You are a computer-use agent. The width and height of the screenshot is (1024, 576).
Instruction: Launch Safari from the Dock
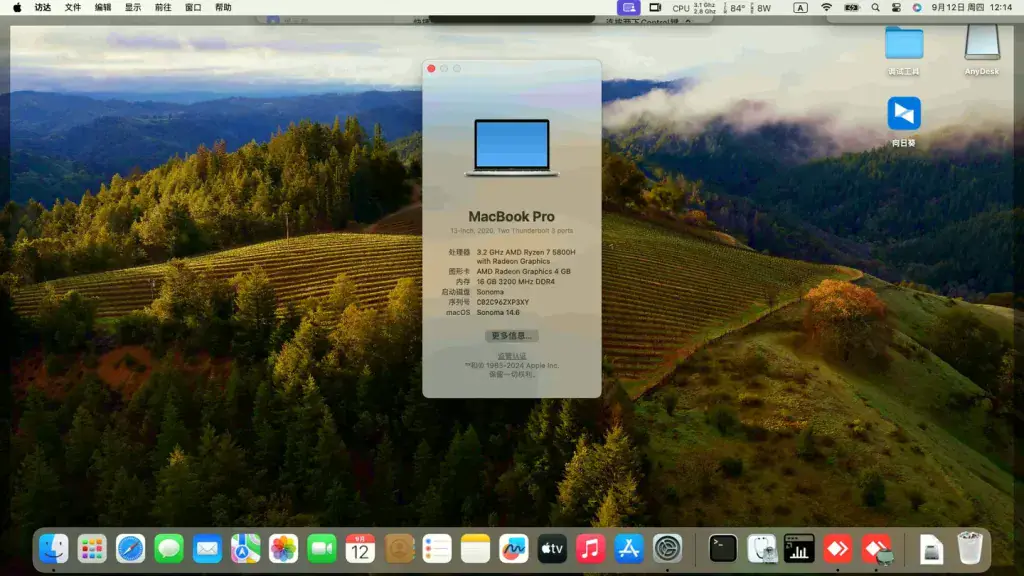tap(131, 549)
